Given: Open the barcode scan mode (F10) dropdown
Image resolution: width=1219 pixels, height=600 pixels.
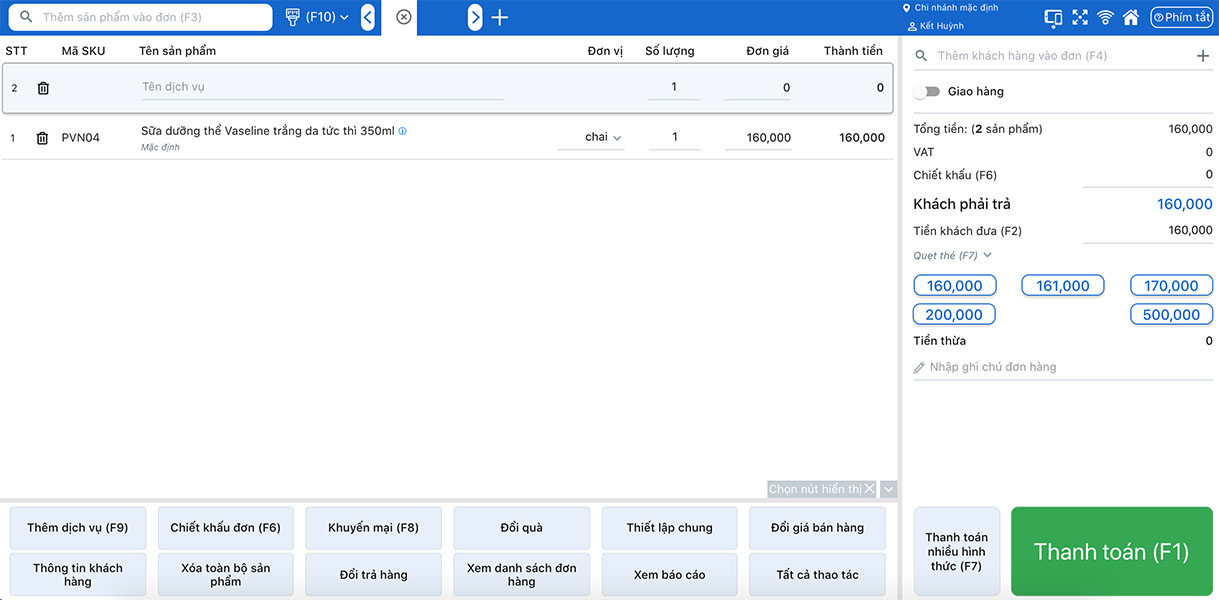Looking at the screenshot, I should 318,17.
